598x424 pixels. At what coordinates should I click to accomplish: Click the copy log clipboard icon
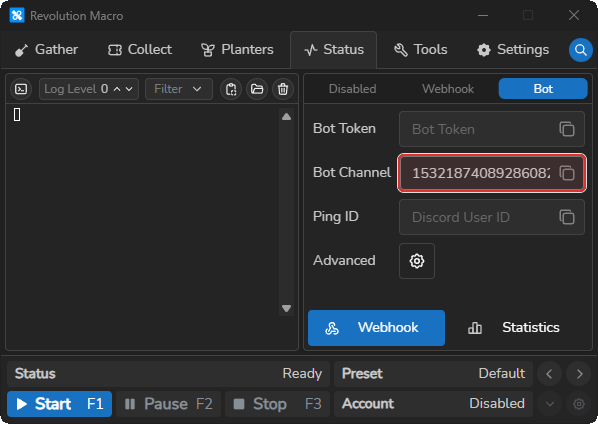pyautogui.click(x=231, y=89)
